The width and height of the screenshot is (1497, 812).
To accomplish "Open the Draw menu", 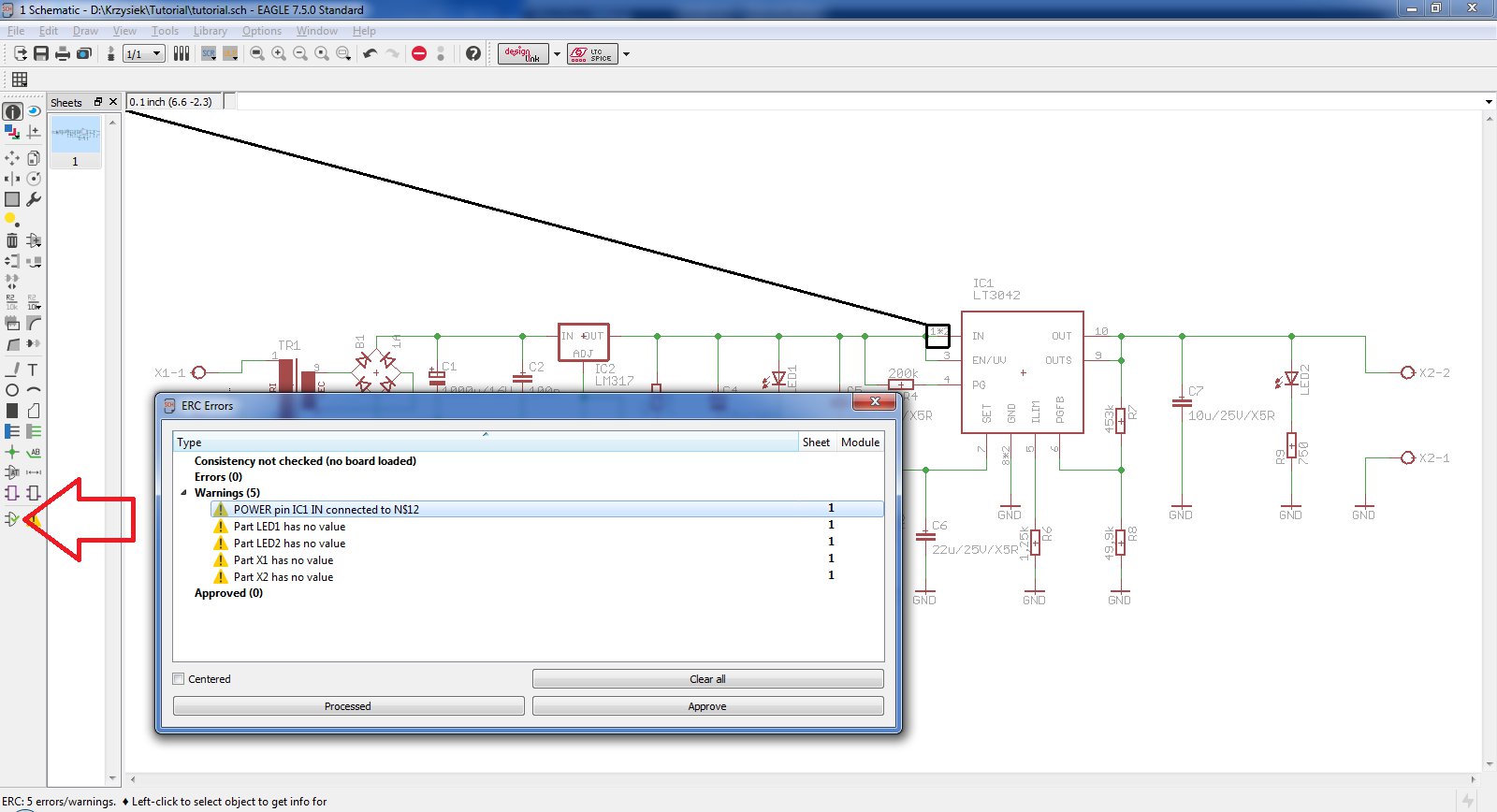I will [x=85, y=31].
